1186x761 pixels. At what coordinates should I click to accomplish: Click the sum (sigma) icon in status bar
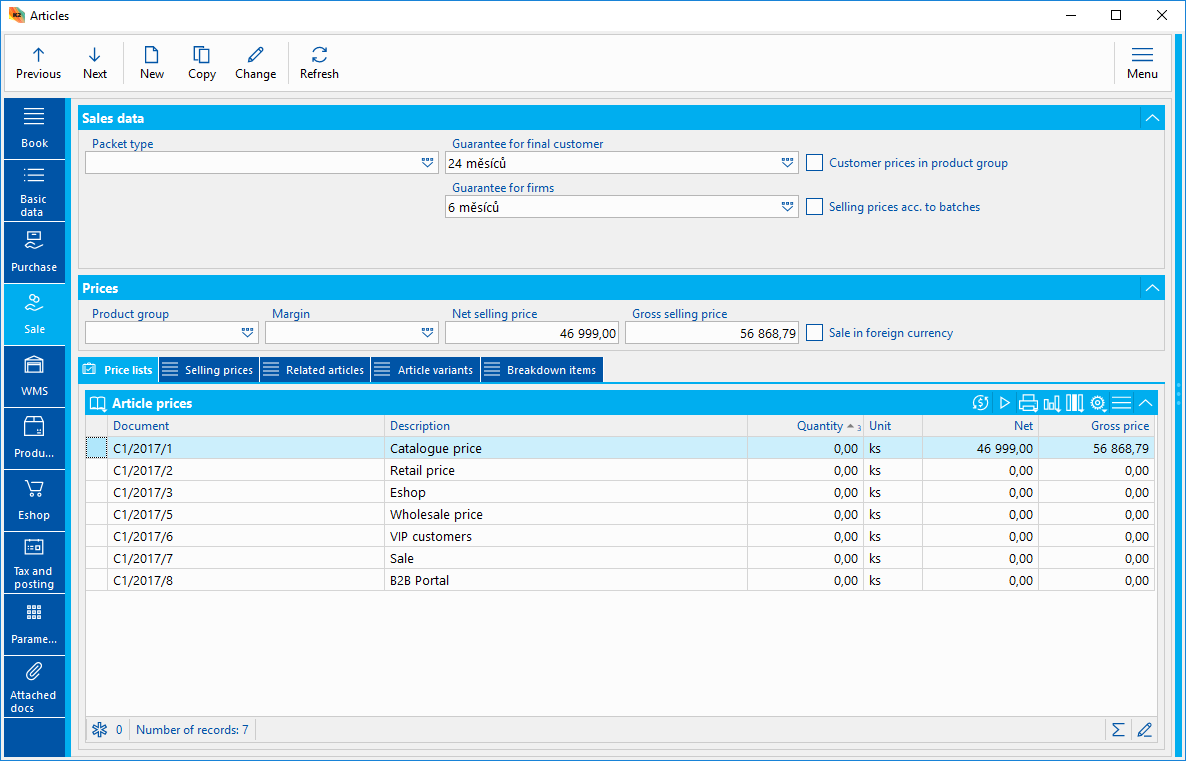coord(1118,730)
